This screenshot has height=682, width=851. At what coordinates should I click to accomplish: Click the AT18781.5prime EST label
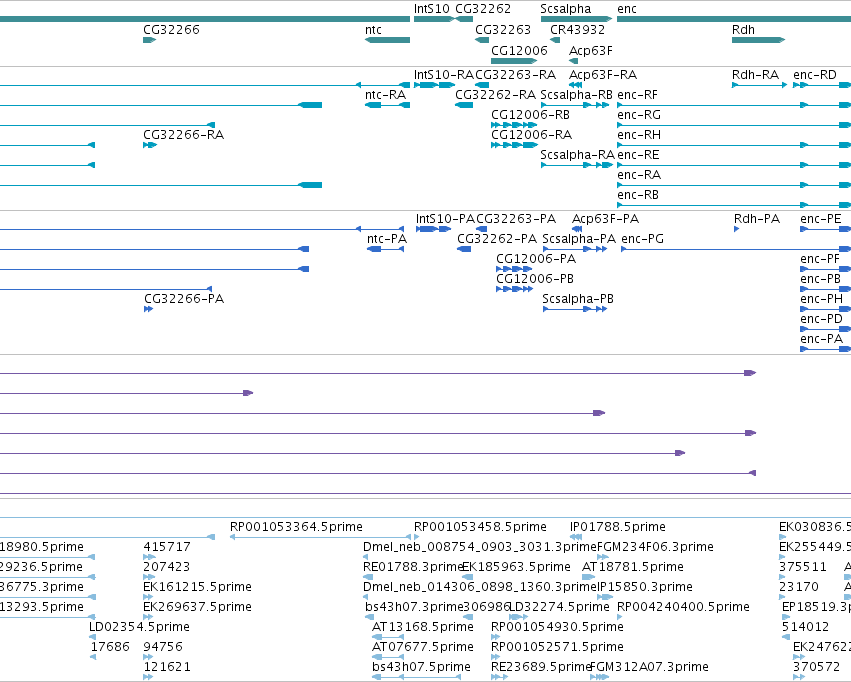point(632,567)
